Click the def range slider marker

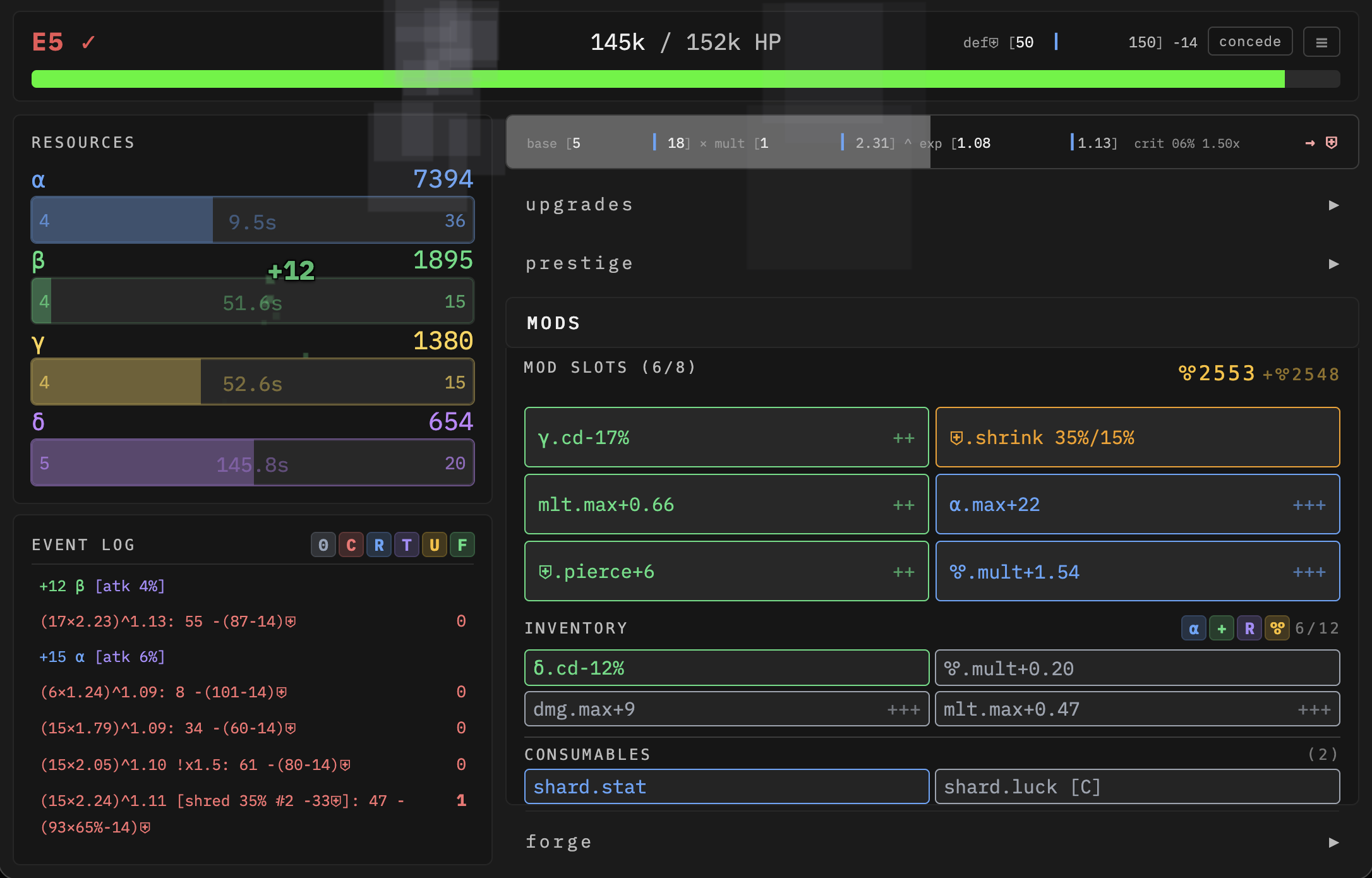click(1056, 42)
